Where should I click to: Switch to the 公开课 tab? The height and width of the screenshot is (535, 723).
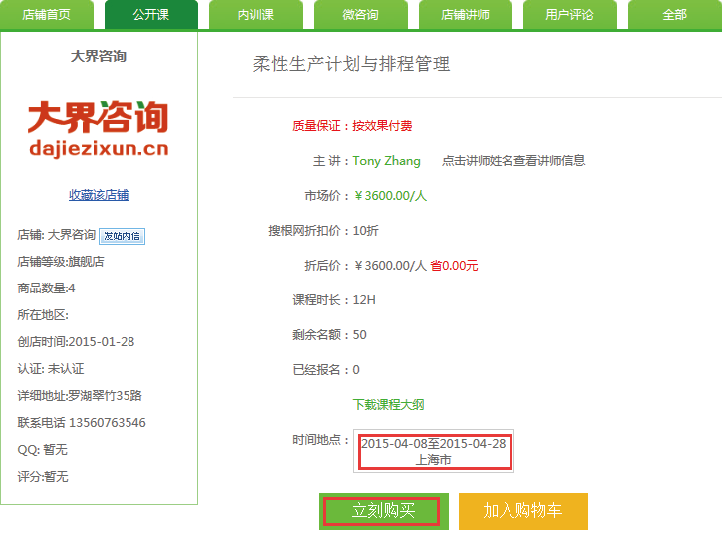(x=151, y=15)
